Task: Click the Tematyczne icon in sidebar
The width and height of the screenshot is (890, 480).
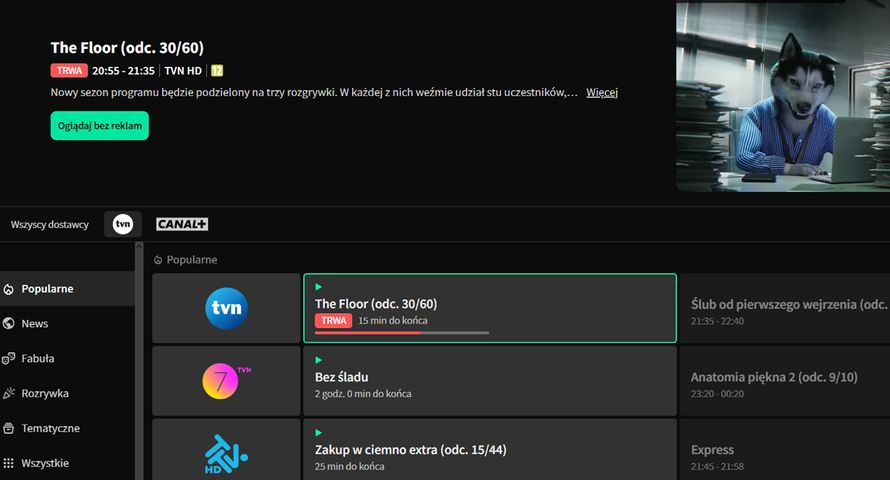Action: coord(9,428)
